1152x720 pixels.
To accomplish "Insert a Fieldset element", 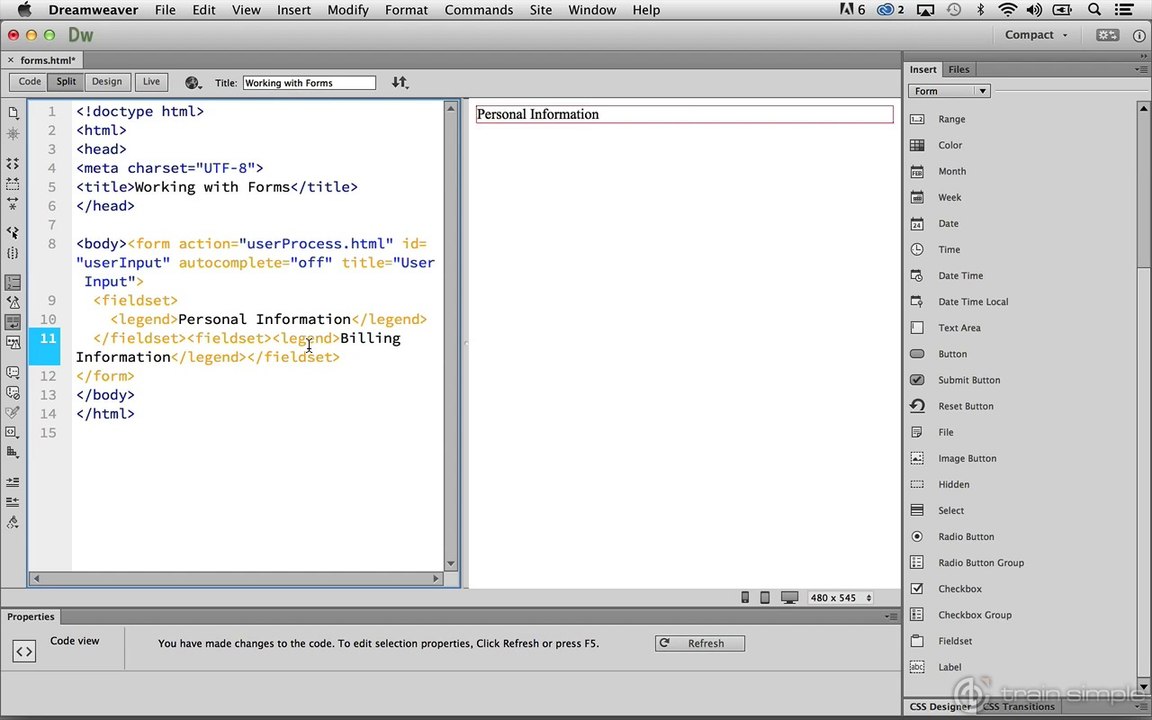I will [x=954, y=641].
